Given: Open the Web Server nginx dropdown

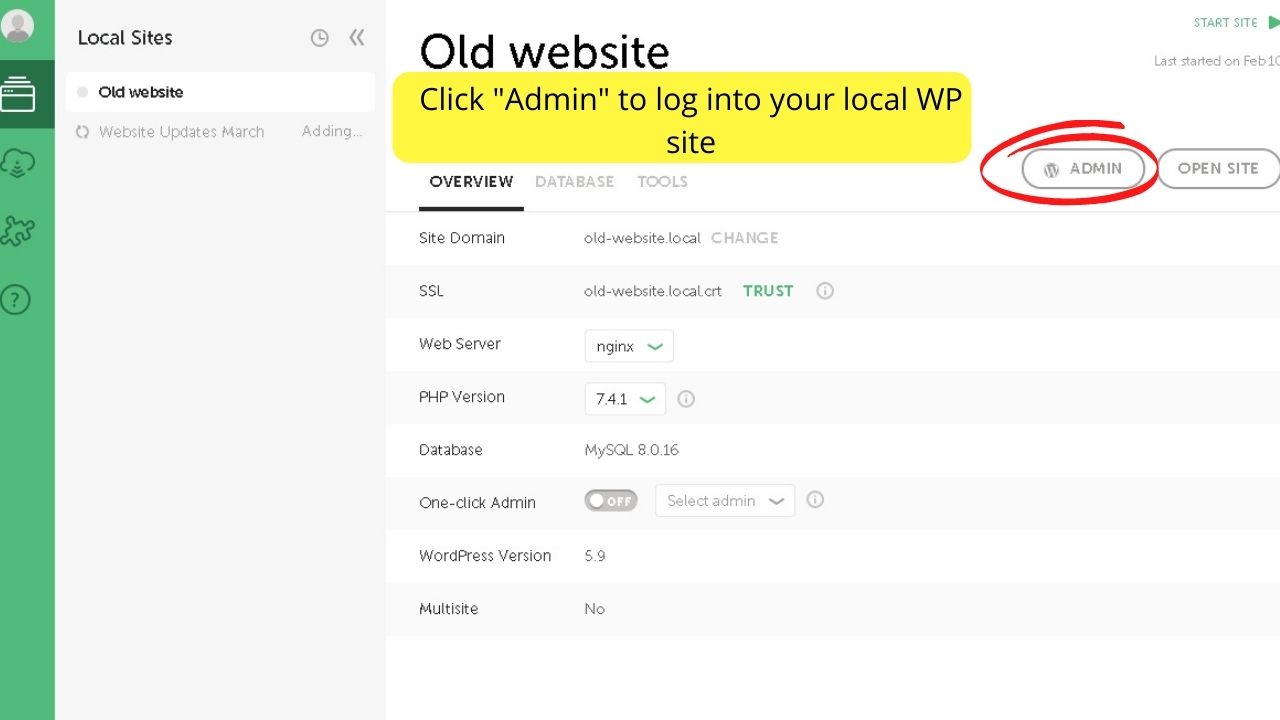Looking at the screenshot, I should pyautogui.click(x=629, y=346).
